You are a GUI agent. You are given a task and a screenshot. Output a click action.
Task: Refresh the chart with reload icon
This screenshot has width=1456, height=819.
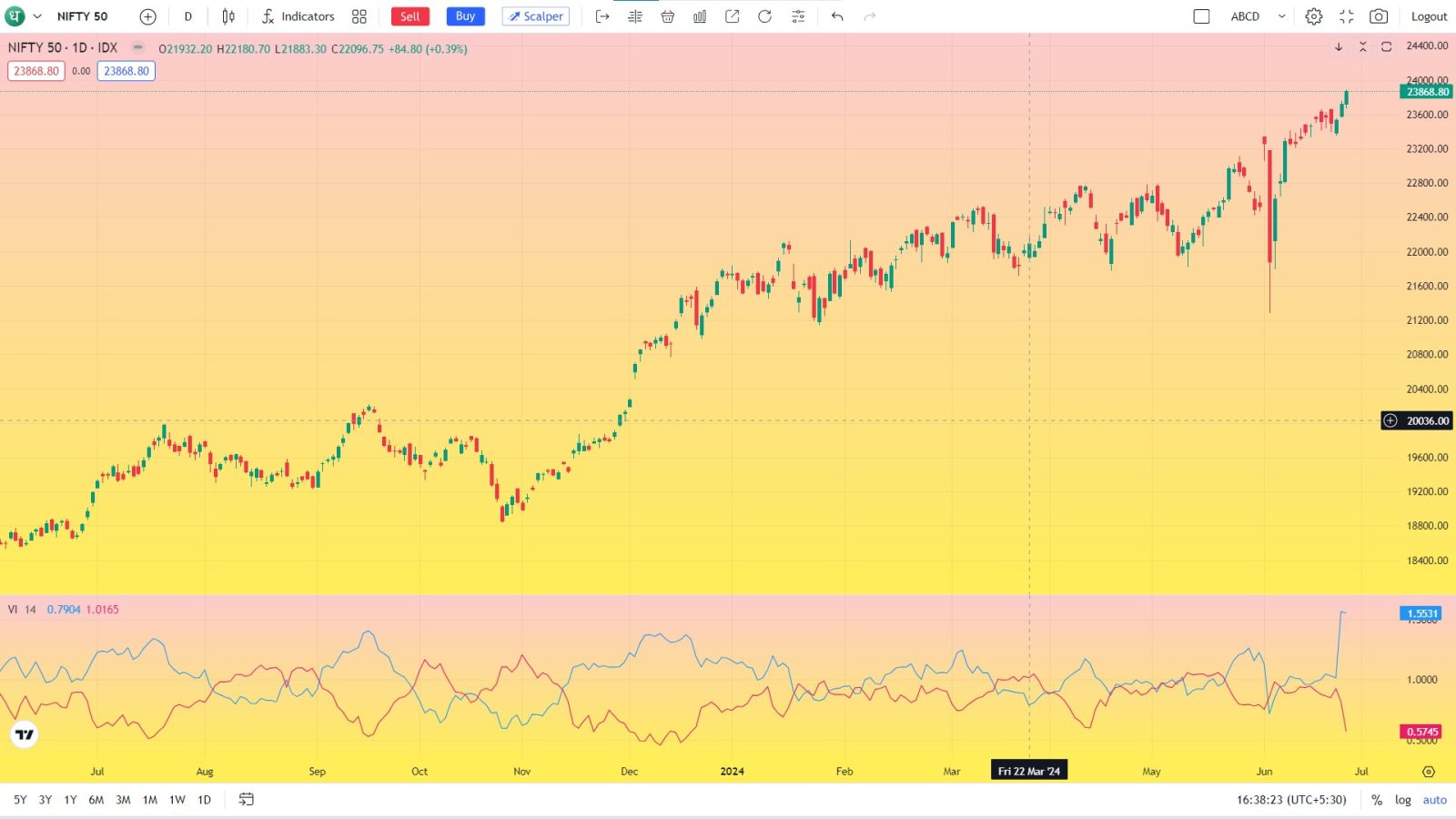(x=765, y=16)
